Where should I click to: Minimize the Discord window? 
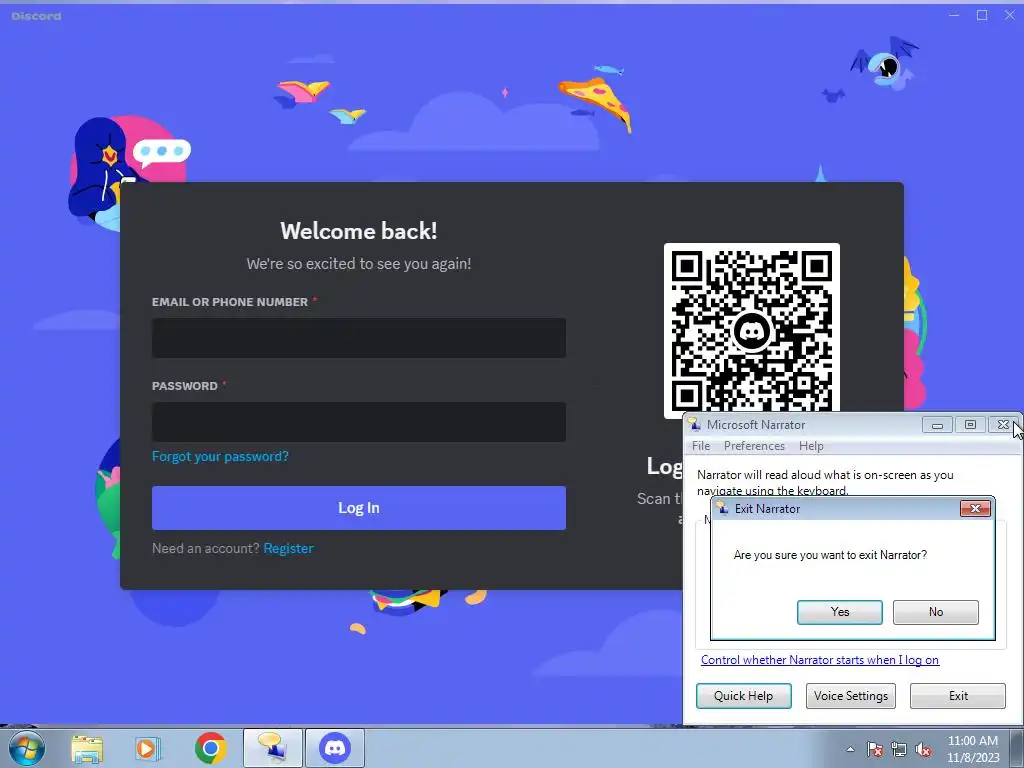[954, 15]
